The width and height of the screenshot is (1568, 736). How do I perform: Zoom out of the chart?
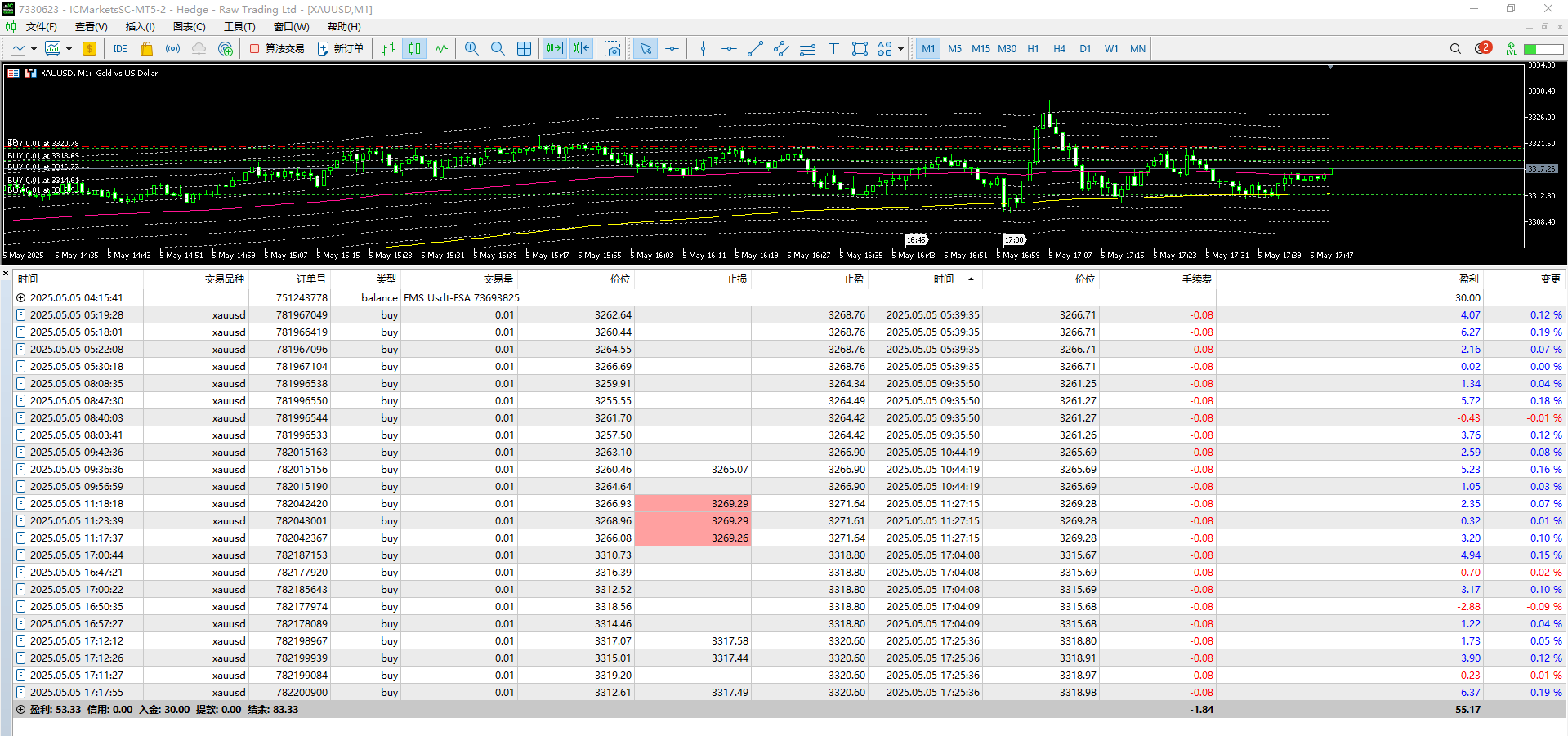[x=498, y=49]
